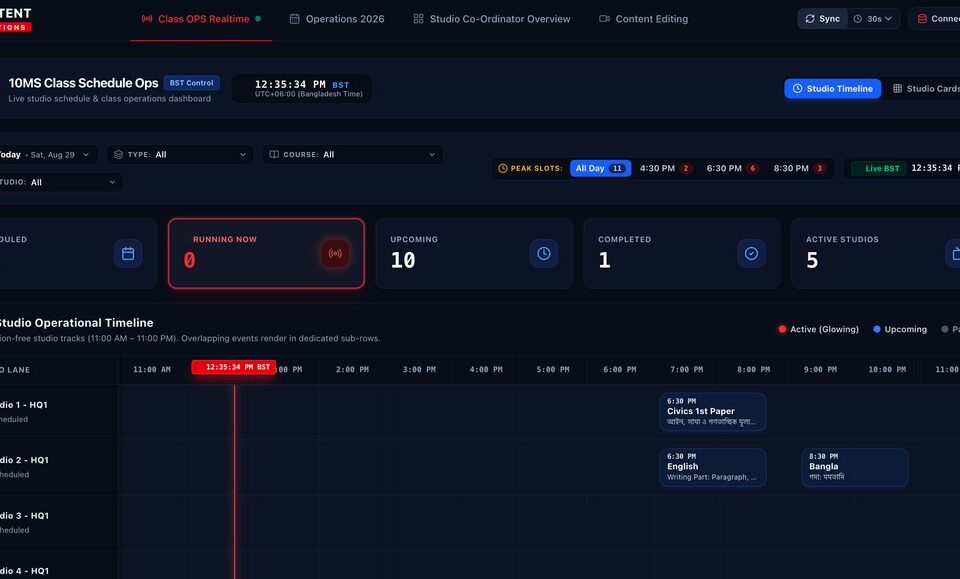Open the 6:30 PM English class event
The image size is (960, 579).
tap(713, 467)
